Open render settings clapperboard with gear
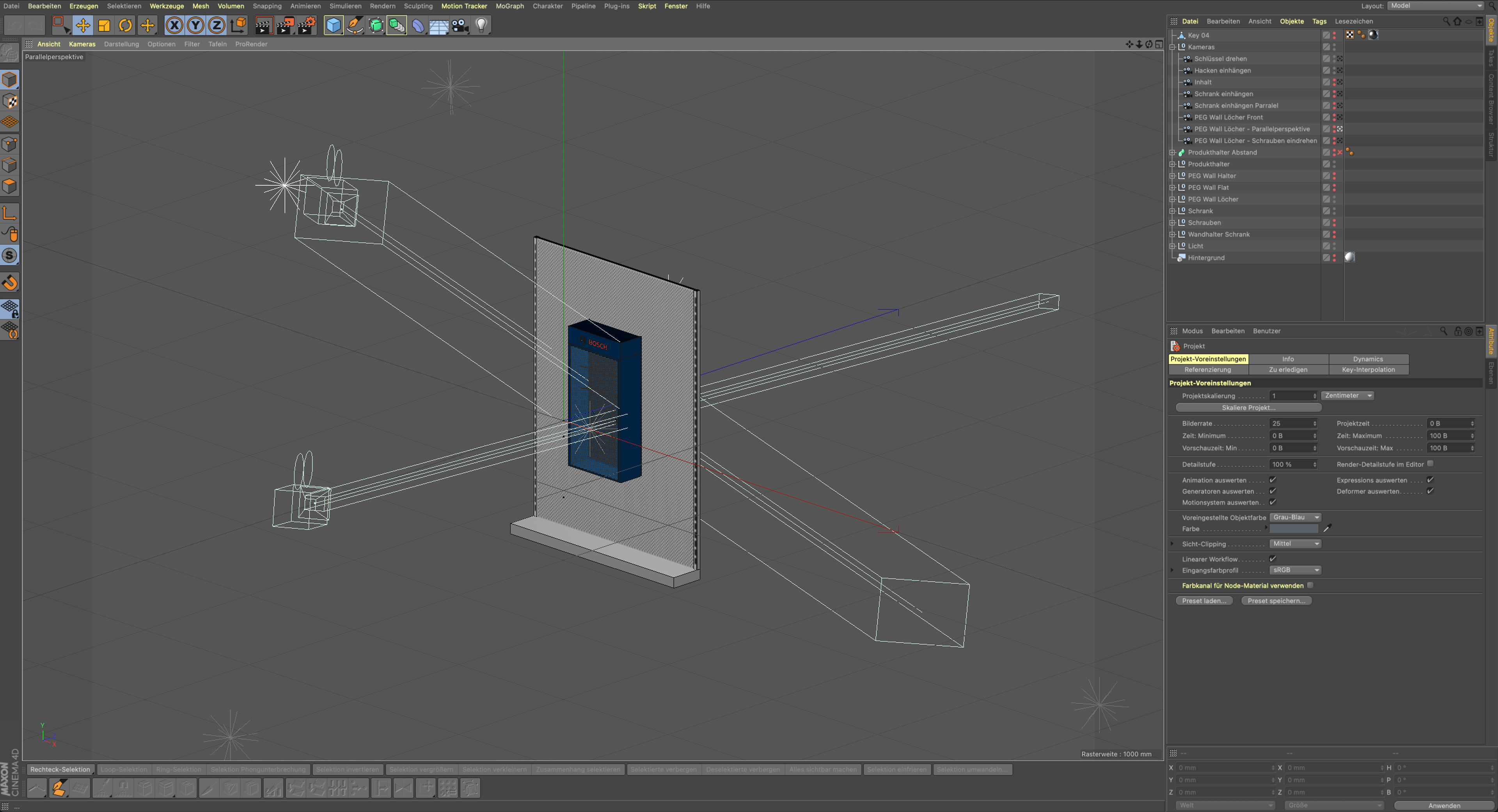This screenshot has width=1498, height=812. [307, 25]
